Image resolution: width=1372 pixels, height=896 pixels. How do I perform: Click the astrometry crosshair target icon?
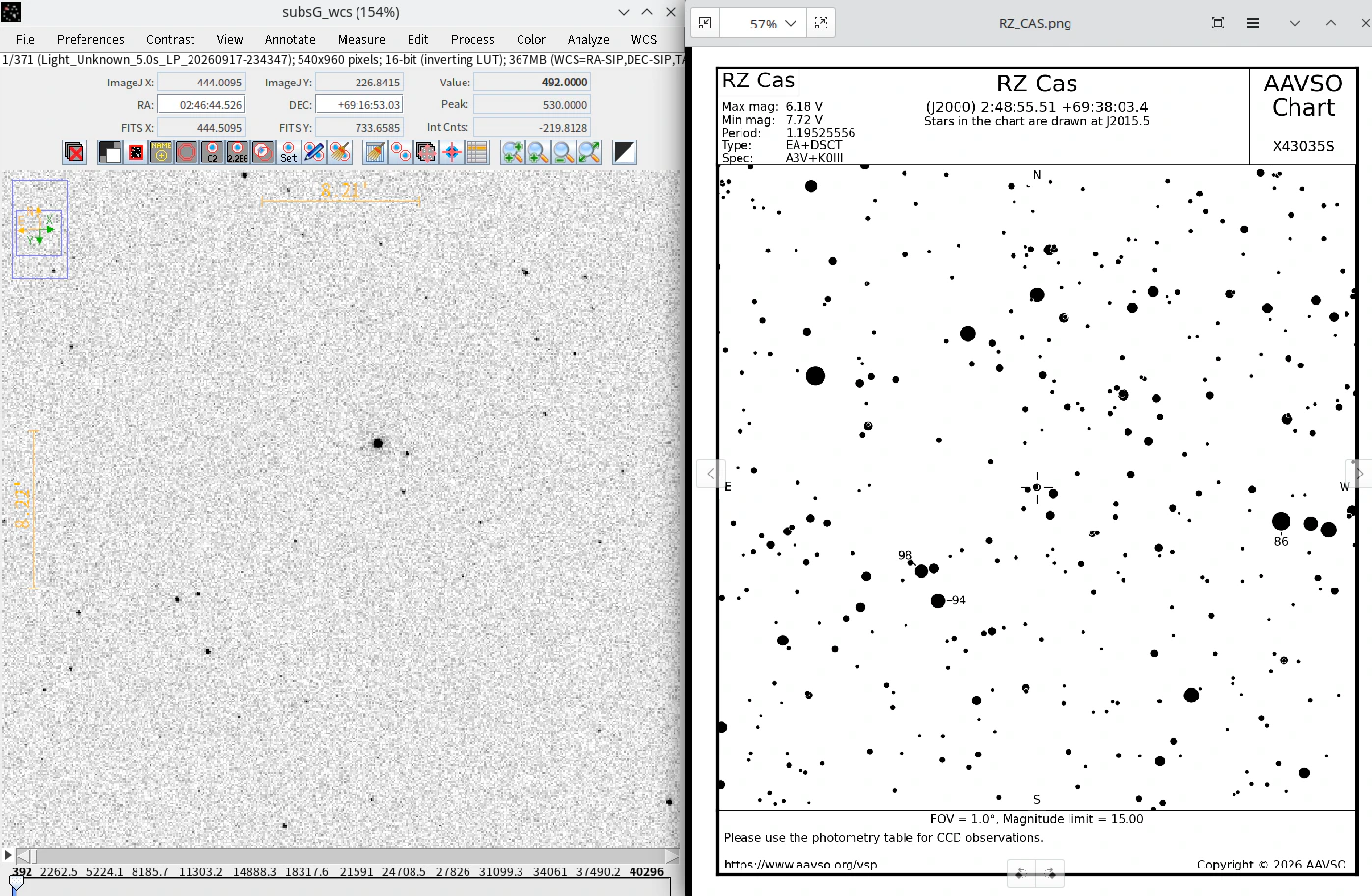tap(452, 152)
